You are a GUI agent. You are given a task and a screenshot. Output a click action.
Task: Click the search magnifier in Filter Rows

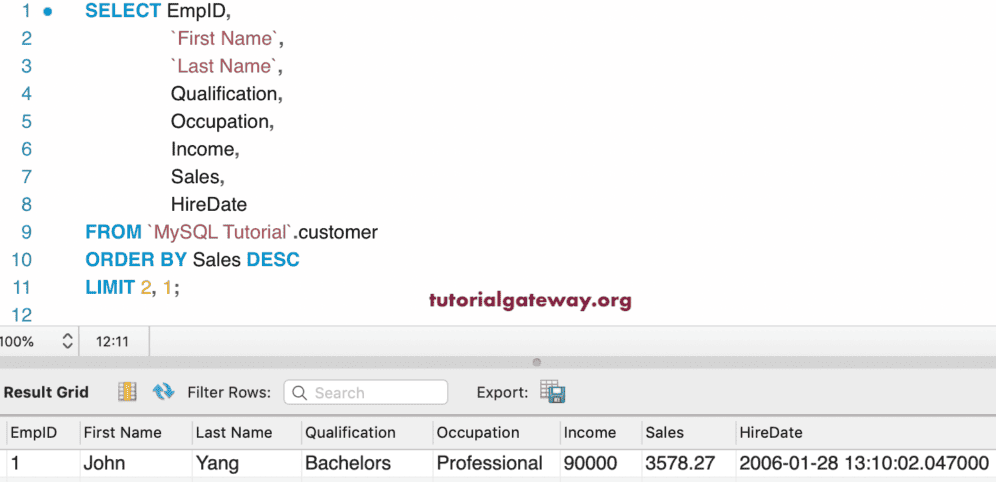point(299,393)
